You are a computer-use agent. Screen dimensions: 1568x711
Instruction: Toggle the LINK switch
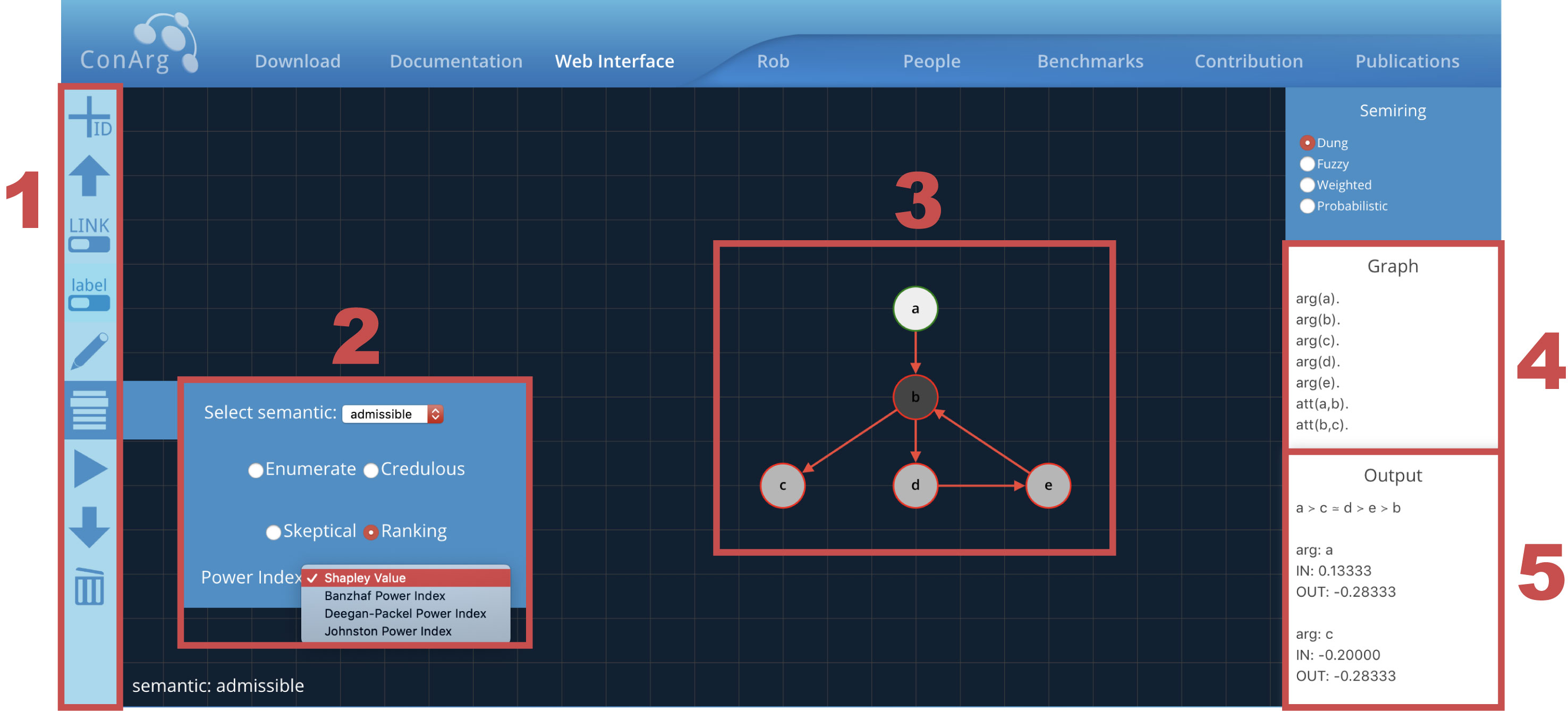coord(89,245)
